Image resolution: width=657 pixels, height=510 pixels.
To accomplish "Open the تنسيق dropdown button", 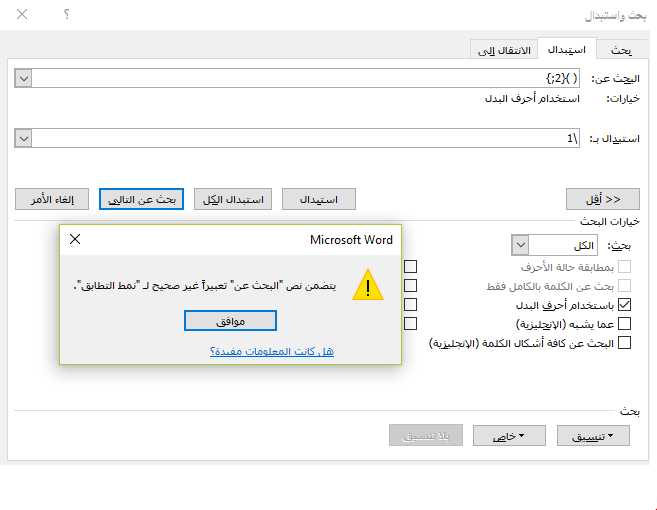I will [x=593, y=436].
